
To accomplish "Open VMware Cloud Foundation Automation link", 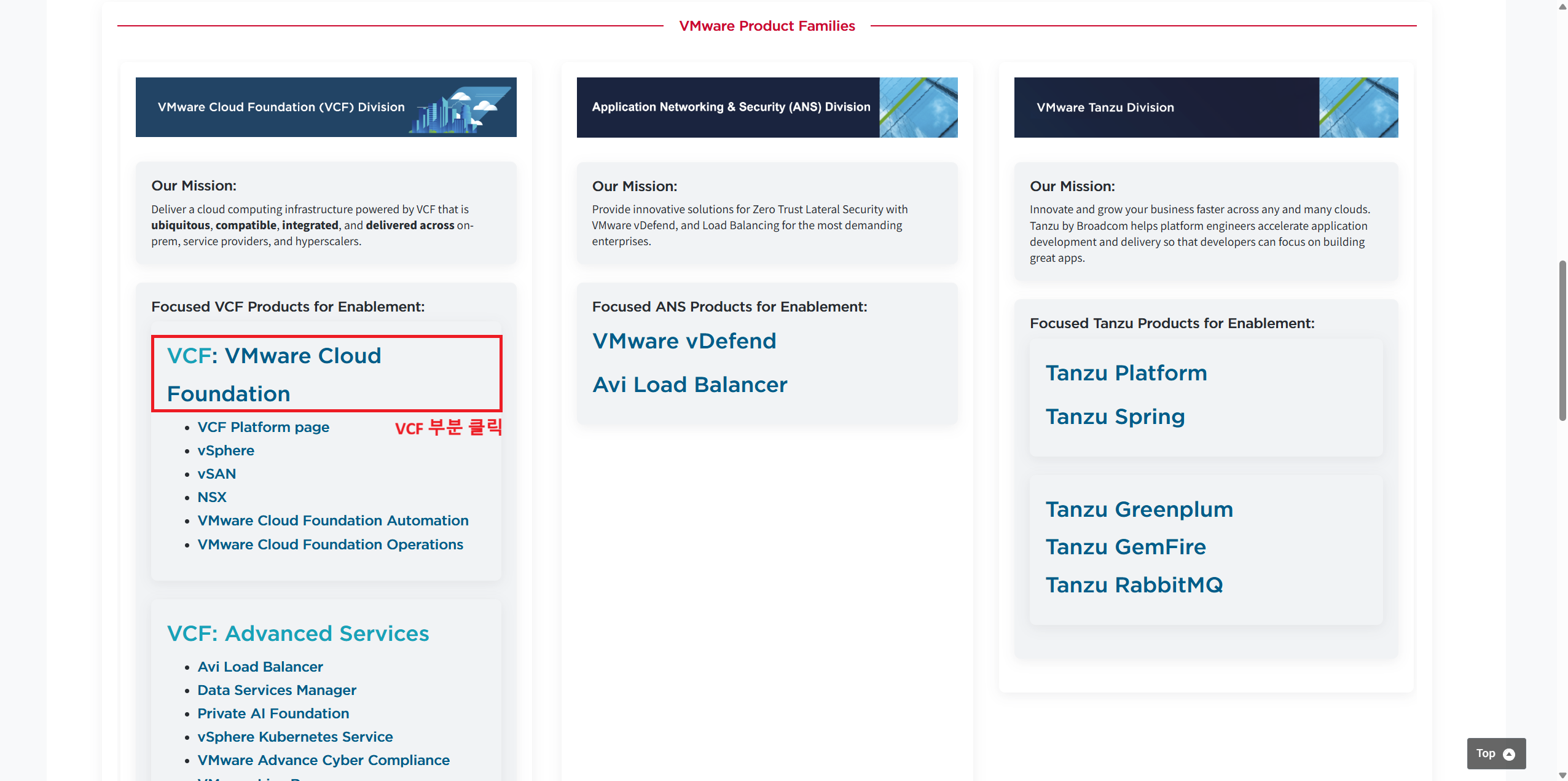I will coord(332,520).
